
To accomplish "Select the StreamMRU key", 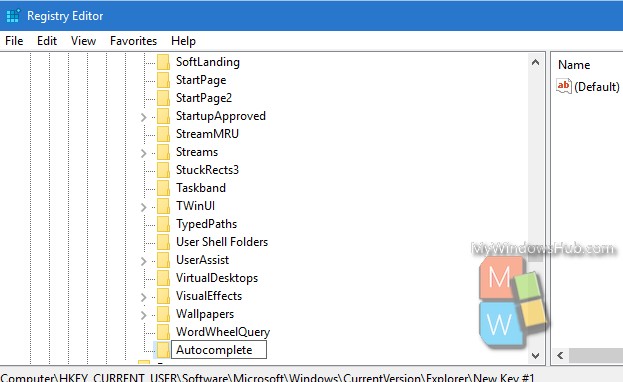I will [207, 134].
